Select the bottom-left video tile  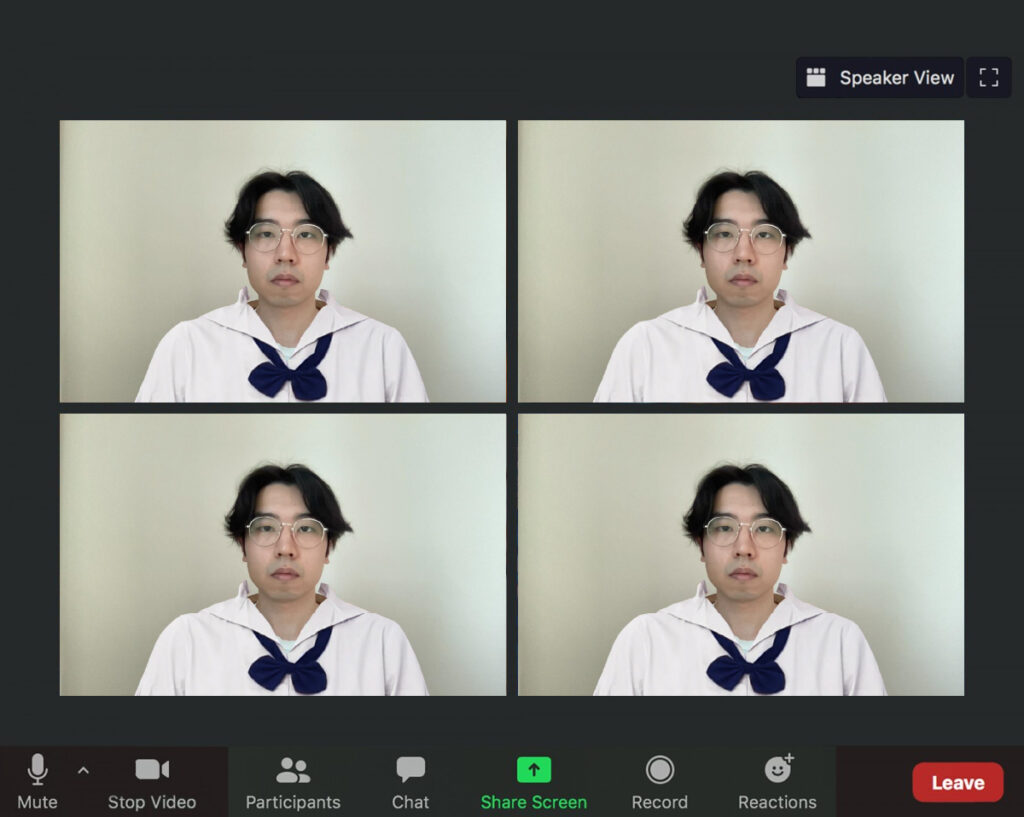pos(283,554)
